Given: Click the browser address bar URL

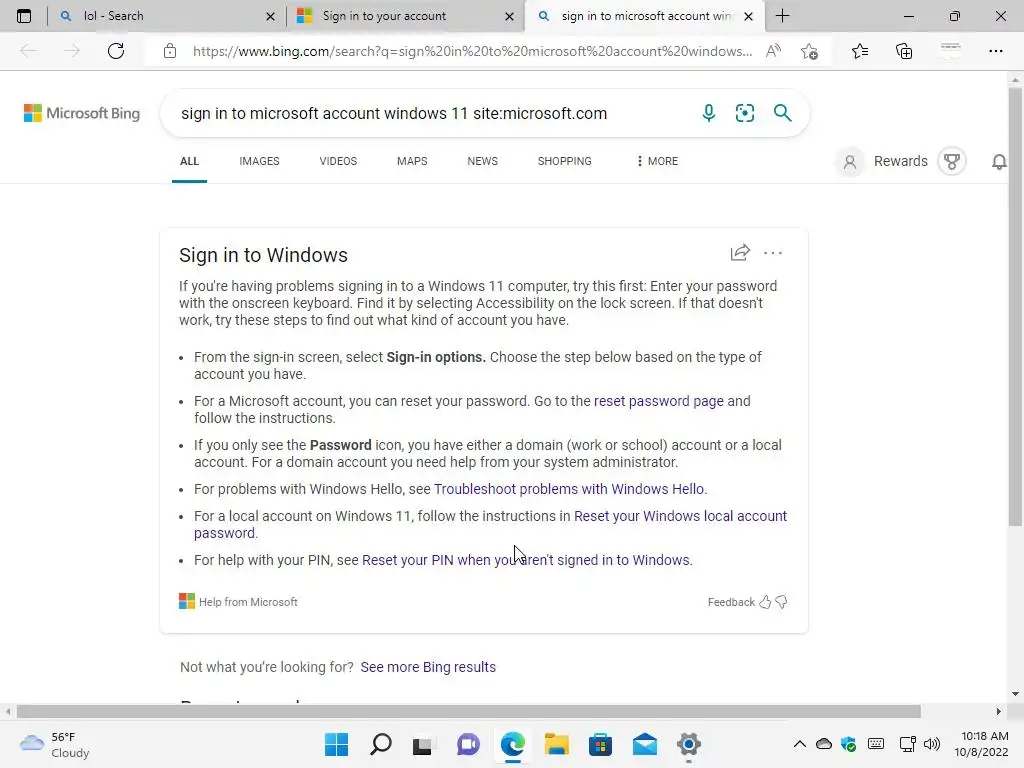Looking at the screenshot, I should pyautogui.click(x=472, y=51).
